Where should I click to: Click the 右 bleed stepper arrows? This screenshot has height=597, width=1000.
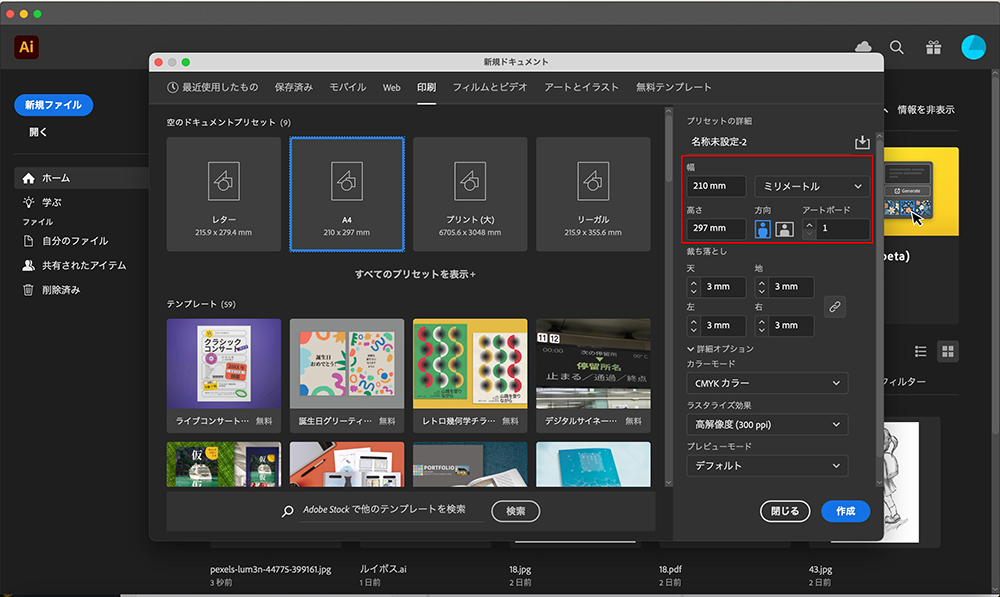pyautogui.click(x=761, y=326)
